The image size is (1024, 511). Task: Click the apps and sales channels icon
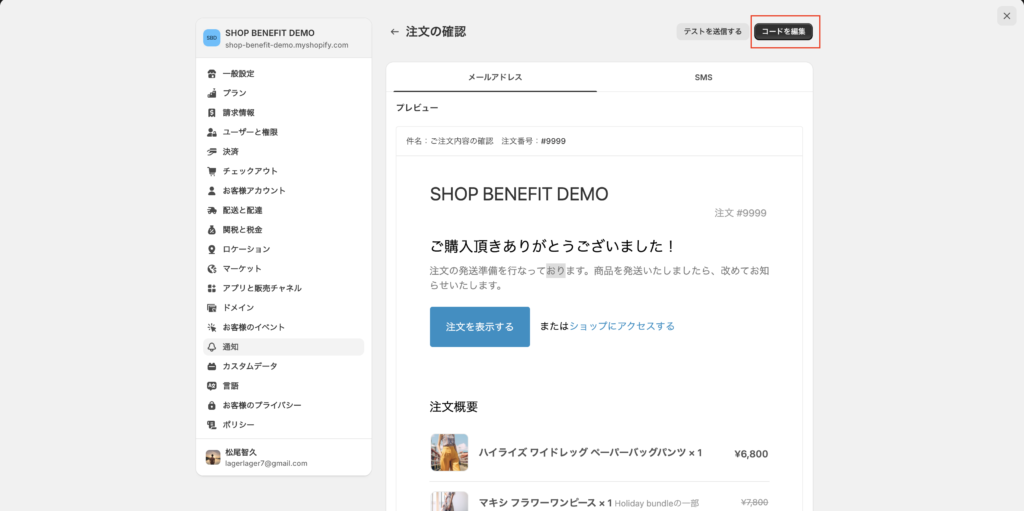click(212, 288)
